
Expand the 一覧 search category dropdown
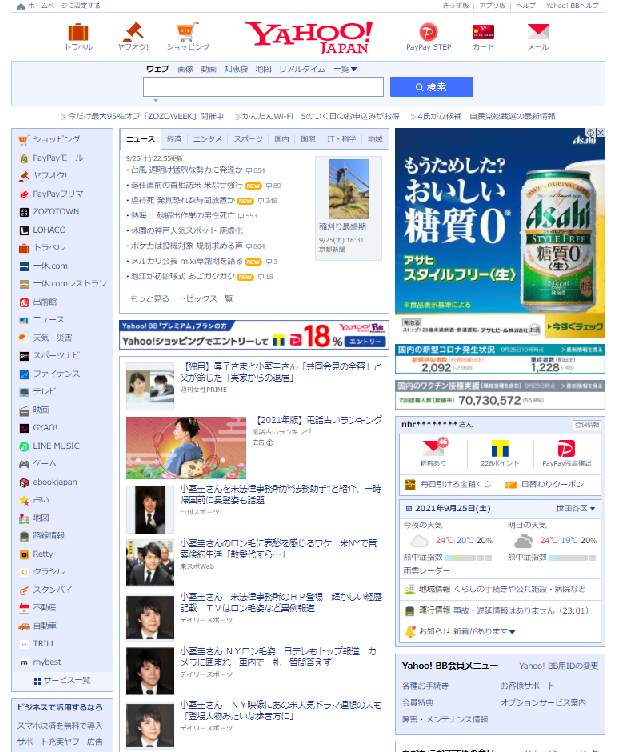click(345, 69)
